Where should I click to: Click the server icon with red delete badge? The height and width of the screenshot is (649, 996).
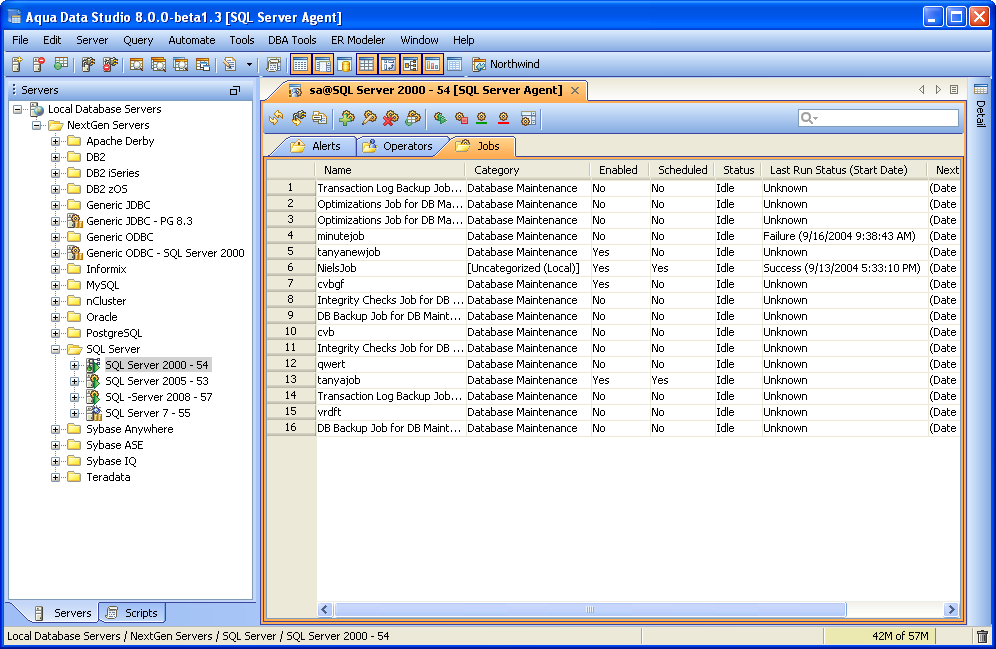[x=39, y=64]
